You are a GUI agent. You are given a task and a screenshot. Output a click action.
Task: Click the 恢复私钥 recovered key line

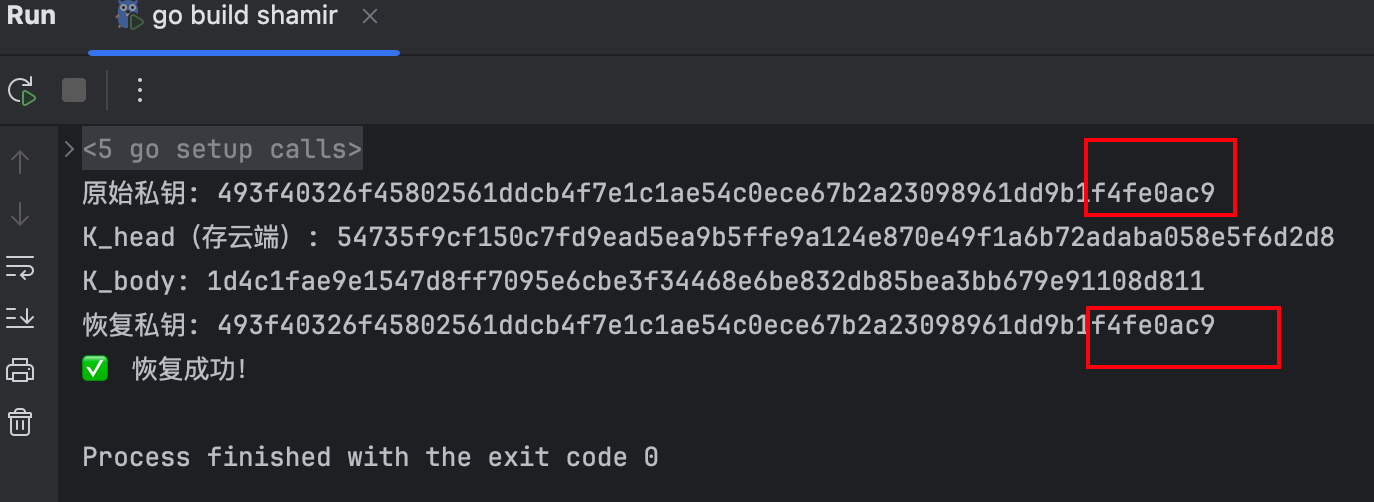pos(648,325)
